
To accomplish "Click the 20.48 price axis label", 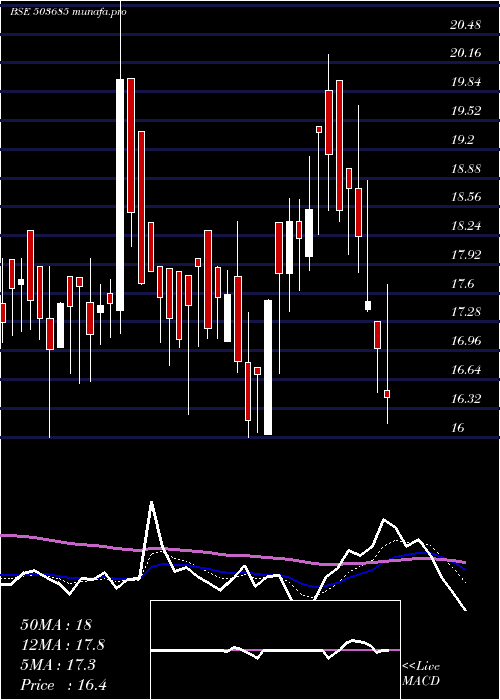I will (466, 25).
